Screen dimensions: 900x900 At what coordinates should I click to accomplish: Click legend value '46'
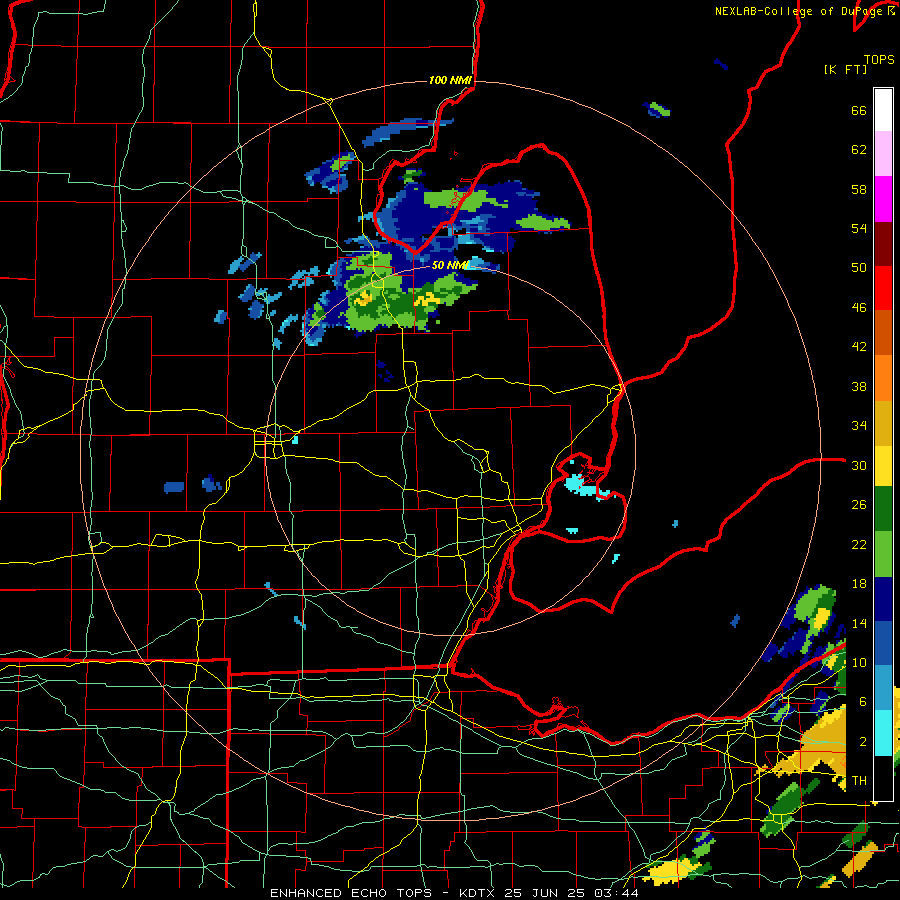pos(859,308)
